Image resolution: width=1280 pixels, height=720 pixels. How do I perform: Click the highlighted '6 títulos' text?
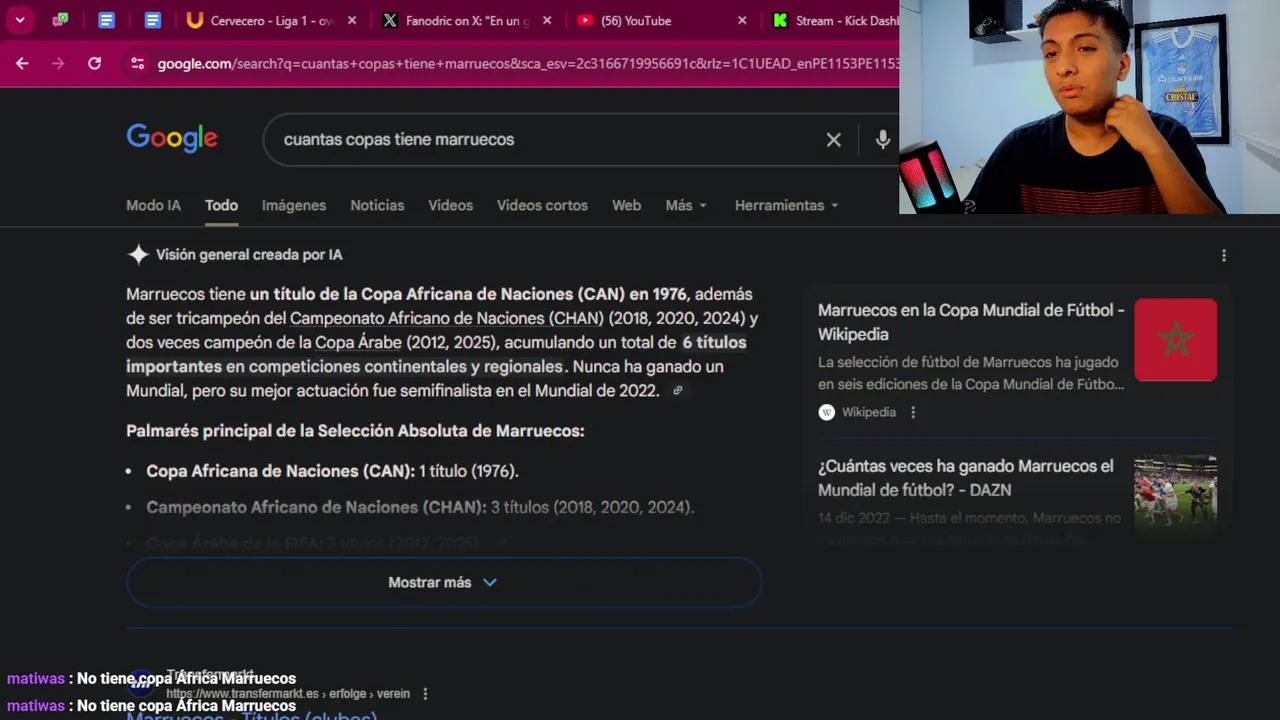tap(714, 342)
